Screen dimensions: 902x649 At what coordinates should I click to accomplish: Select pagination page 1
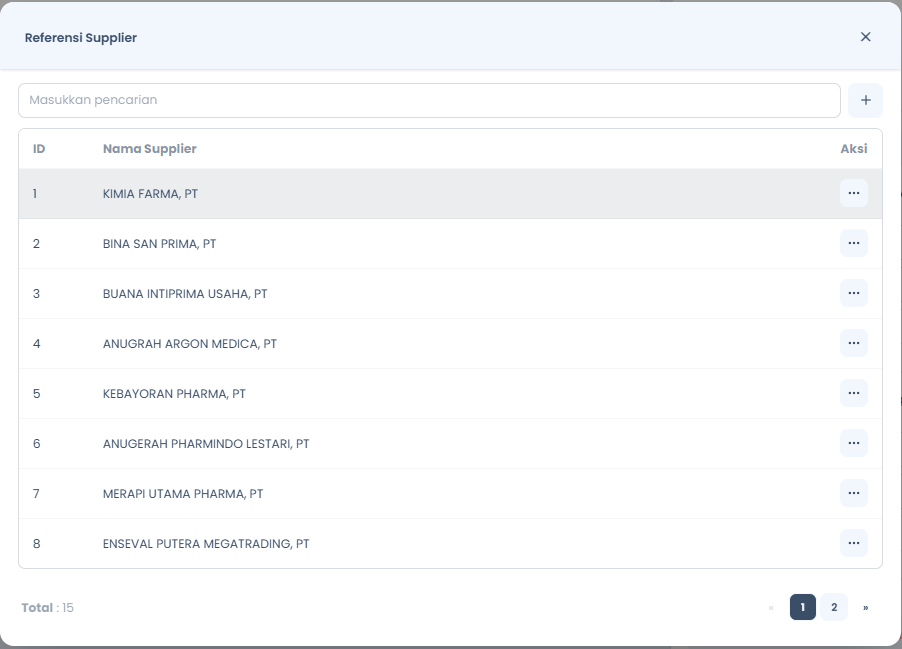[x=802, y=607]
